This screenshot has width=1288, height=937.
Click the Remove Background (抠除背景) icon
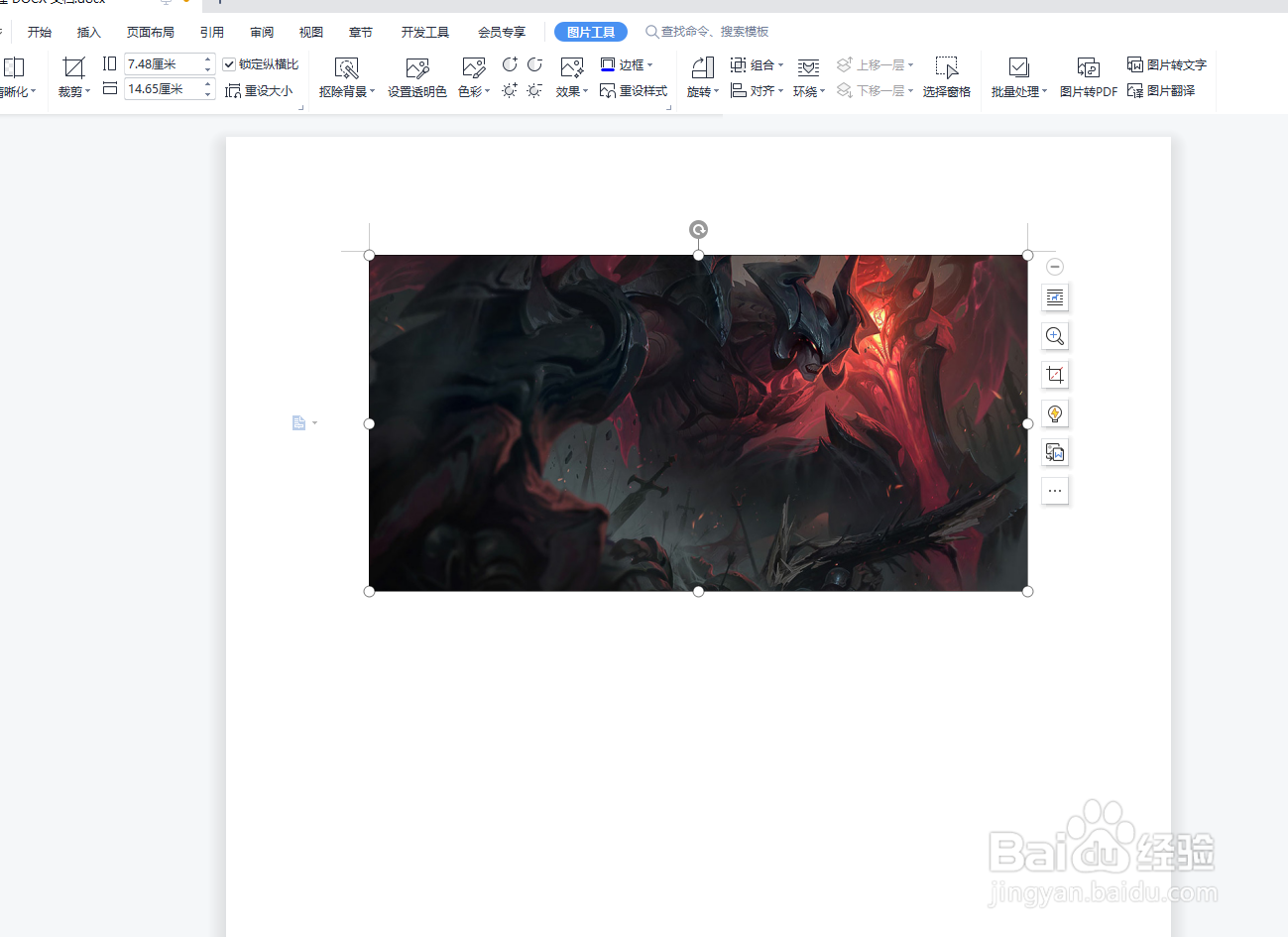346,67
